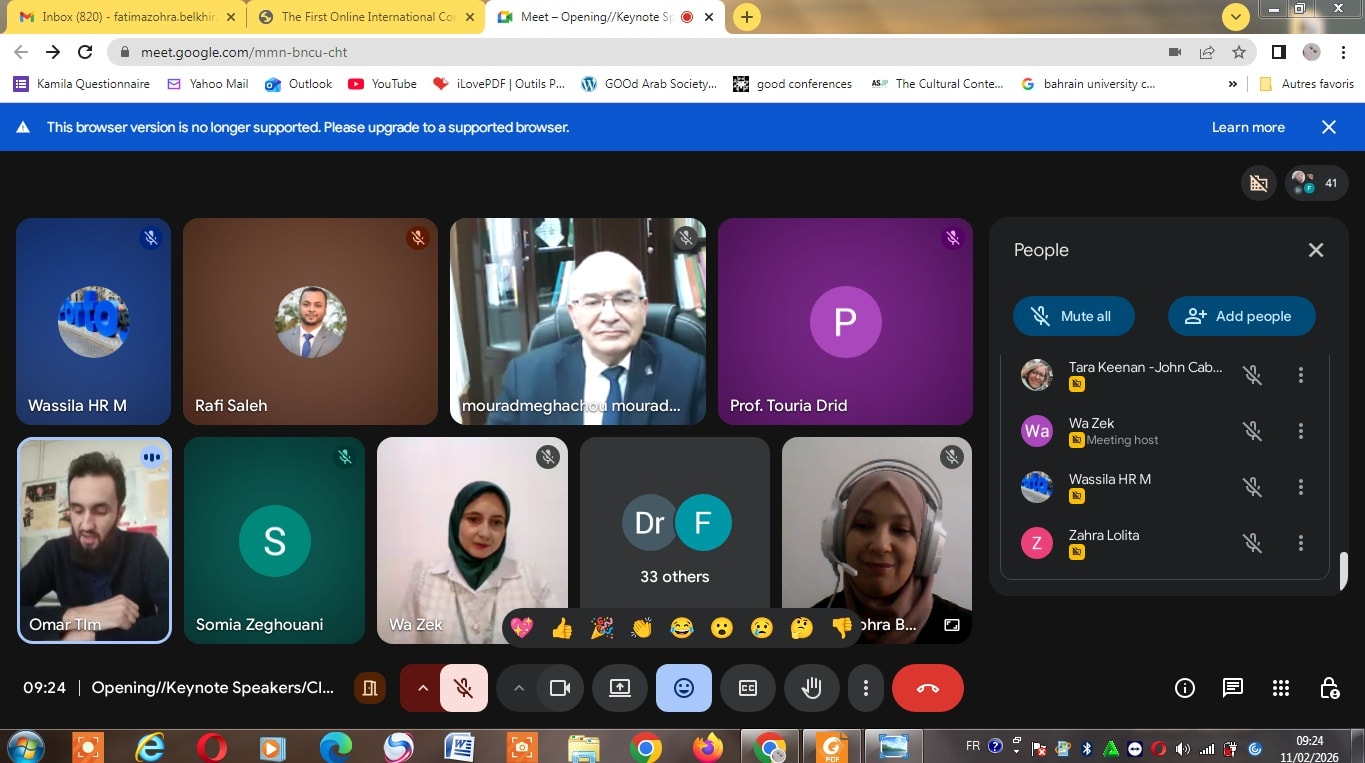Click the red leave call button
Image resolution: width=1365 pixels, height=763 pixels.
click(927, 688)
